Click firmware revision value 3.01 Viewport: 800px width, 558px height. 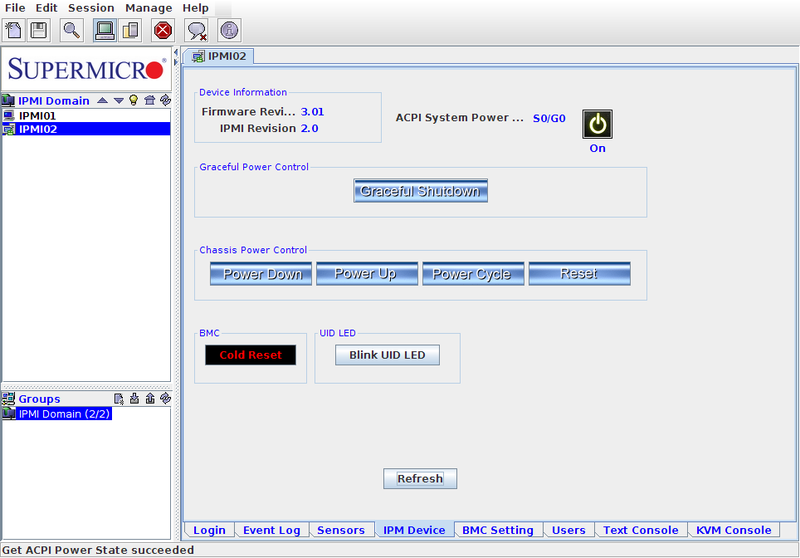pos(312,112)
